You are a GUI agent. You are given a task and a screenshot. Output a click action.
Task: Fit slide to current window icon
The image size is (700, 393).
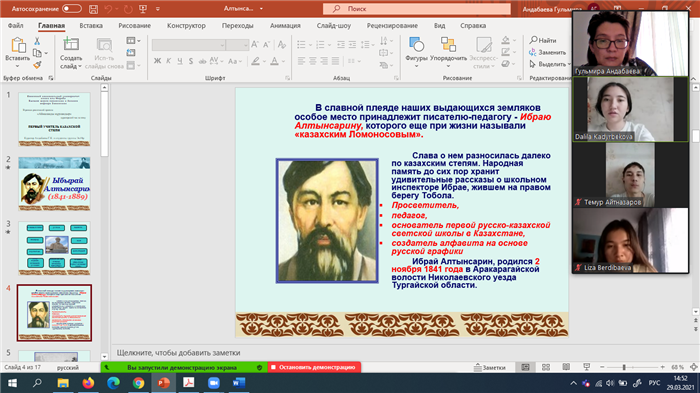(x=694, y=367)
